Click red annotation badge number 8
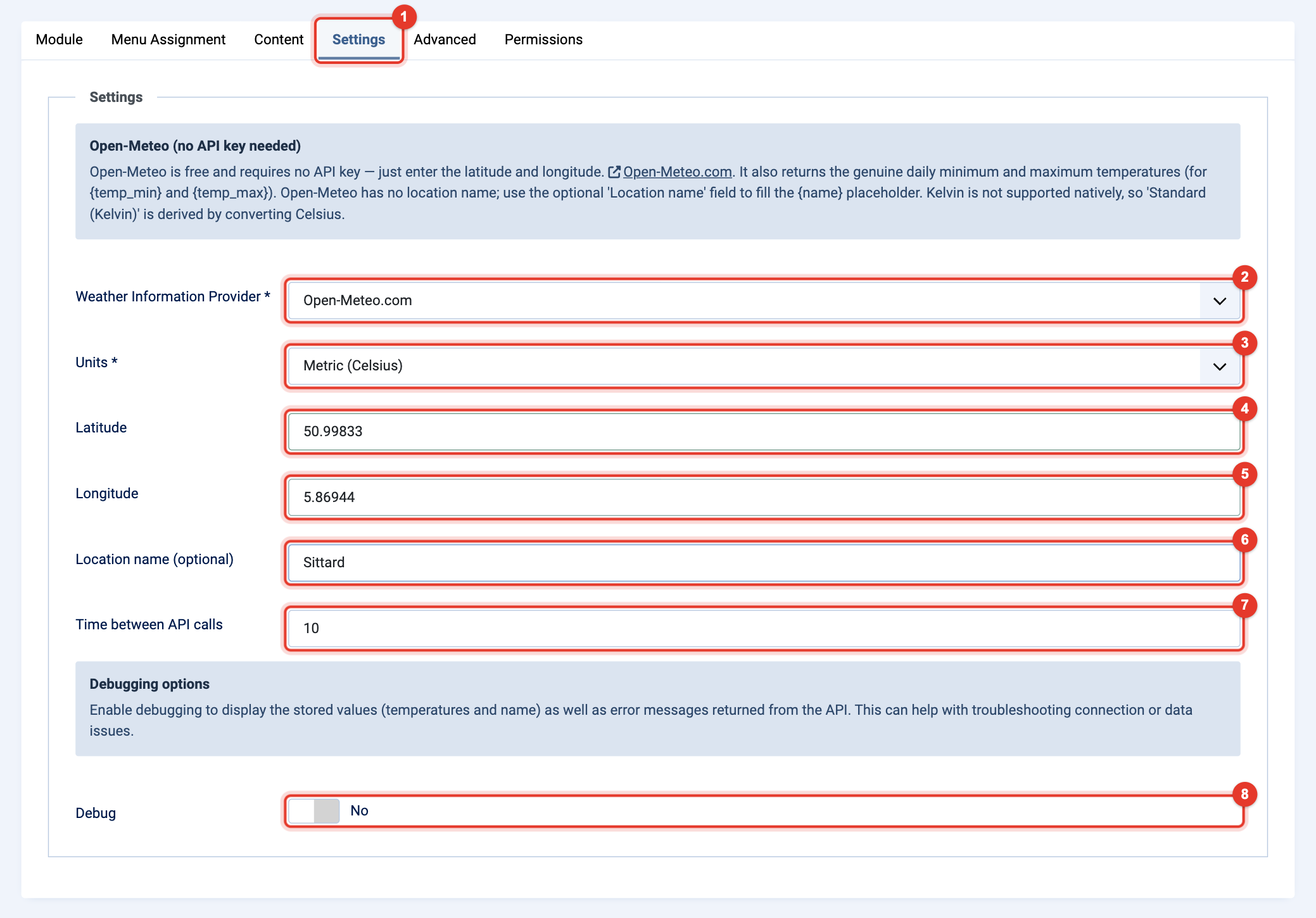1316x918 pixels. pos(1244,794)
